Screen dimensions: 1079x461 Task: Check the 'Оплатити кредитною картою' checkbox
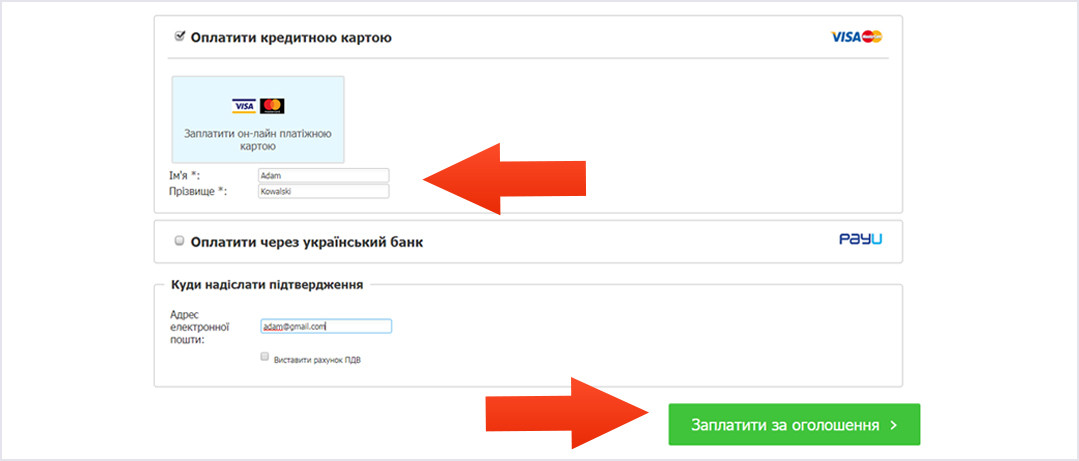coord(180,36)
